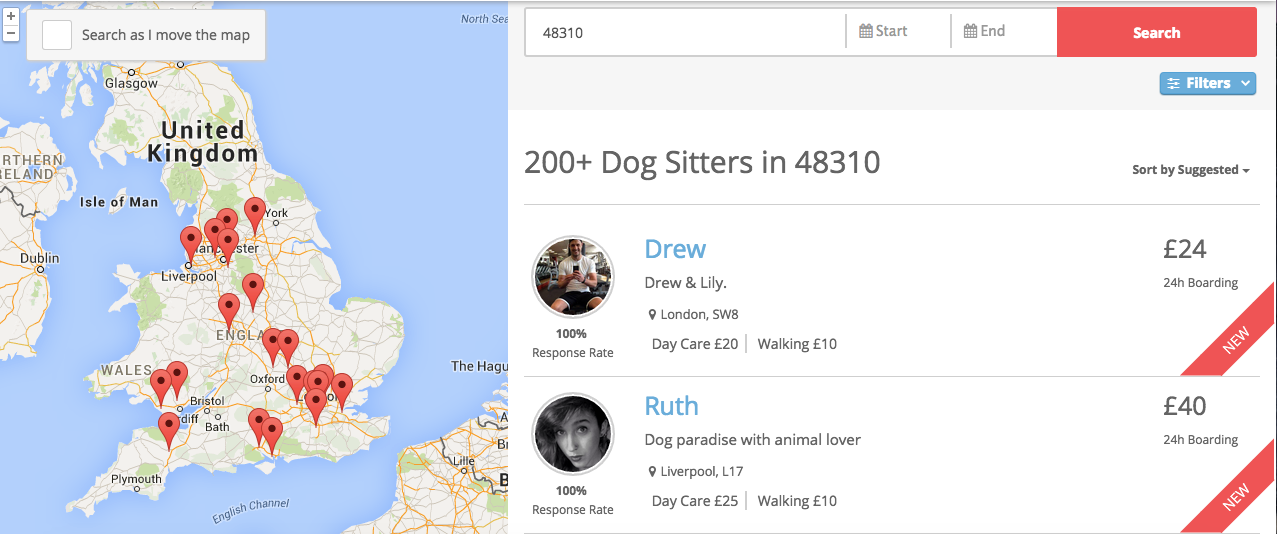Click Drew's £24 boarding price
The width and height of the screenshot is (1277, 534).
click(x=1184, y=249)
